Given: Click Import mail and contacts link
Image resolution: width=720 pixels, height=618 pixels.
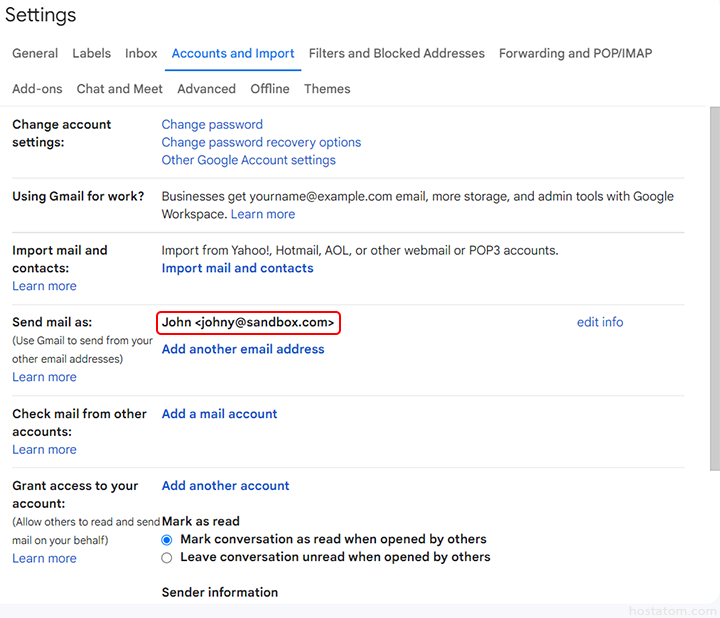Looking at the screenshot, I should coord(237,268).
